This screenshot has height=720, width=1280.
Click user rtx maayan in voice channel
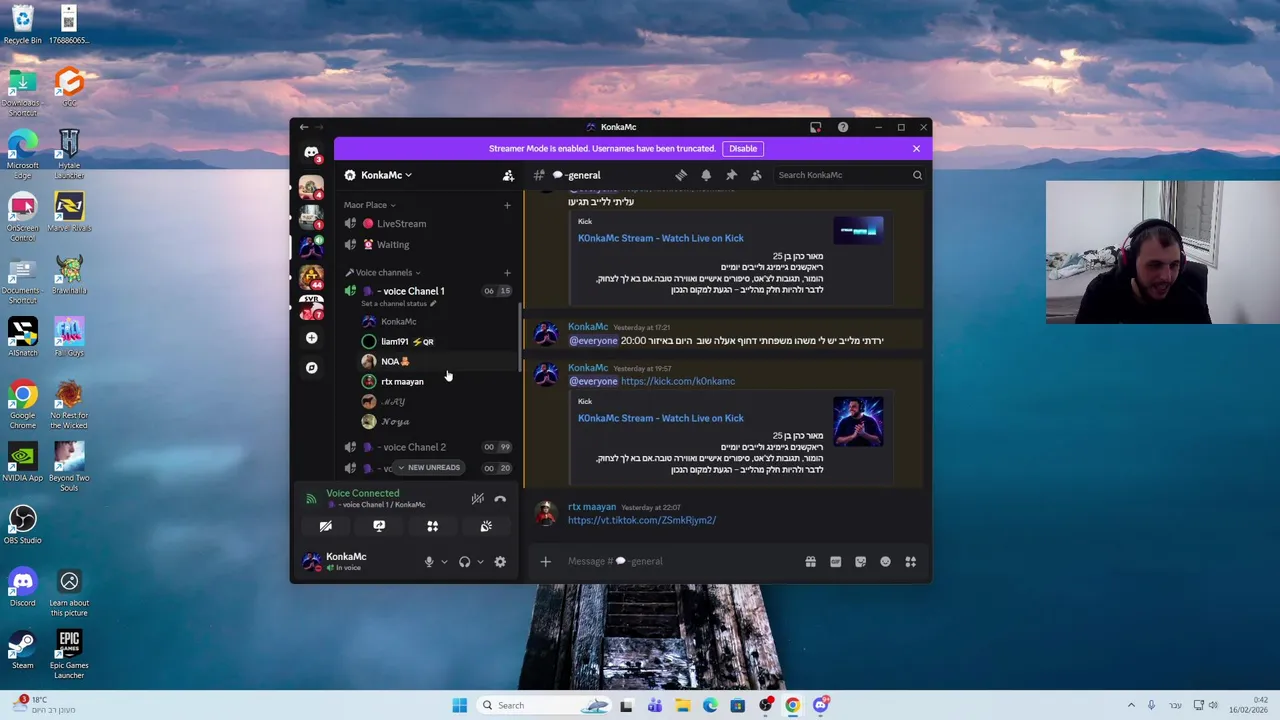point(435,381)
